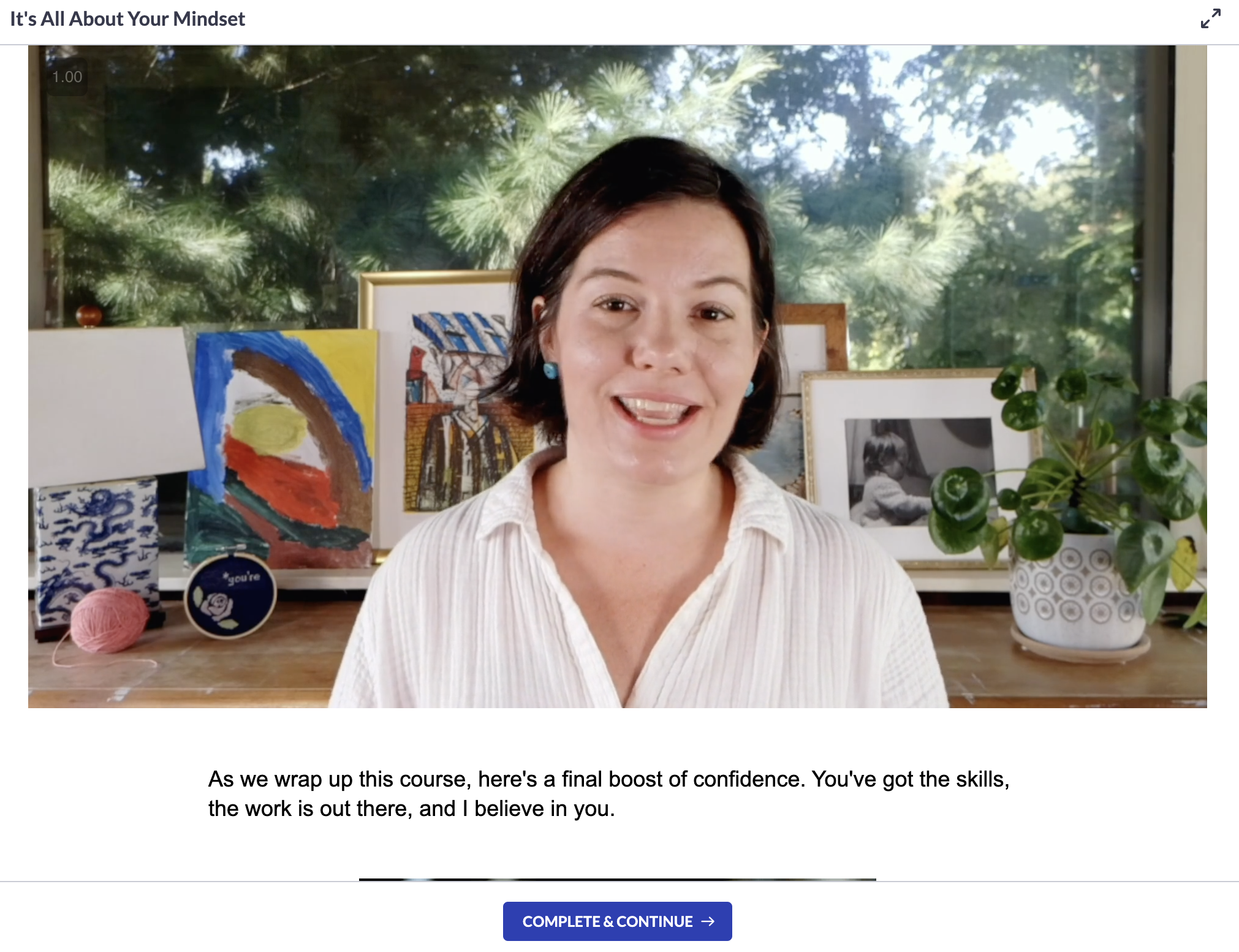Click the 1.00 playback speed badge
Screen dimensions: 1239x952
pyautogui.click(x=67, y=77)
